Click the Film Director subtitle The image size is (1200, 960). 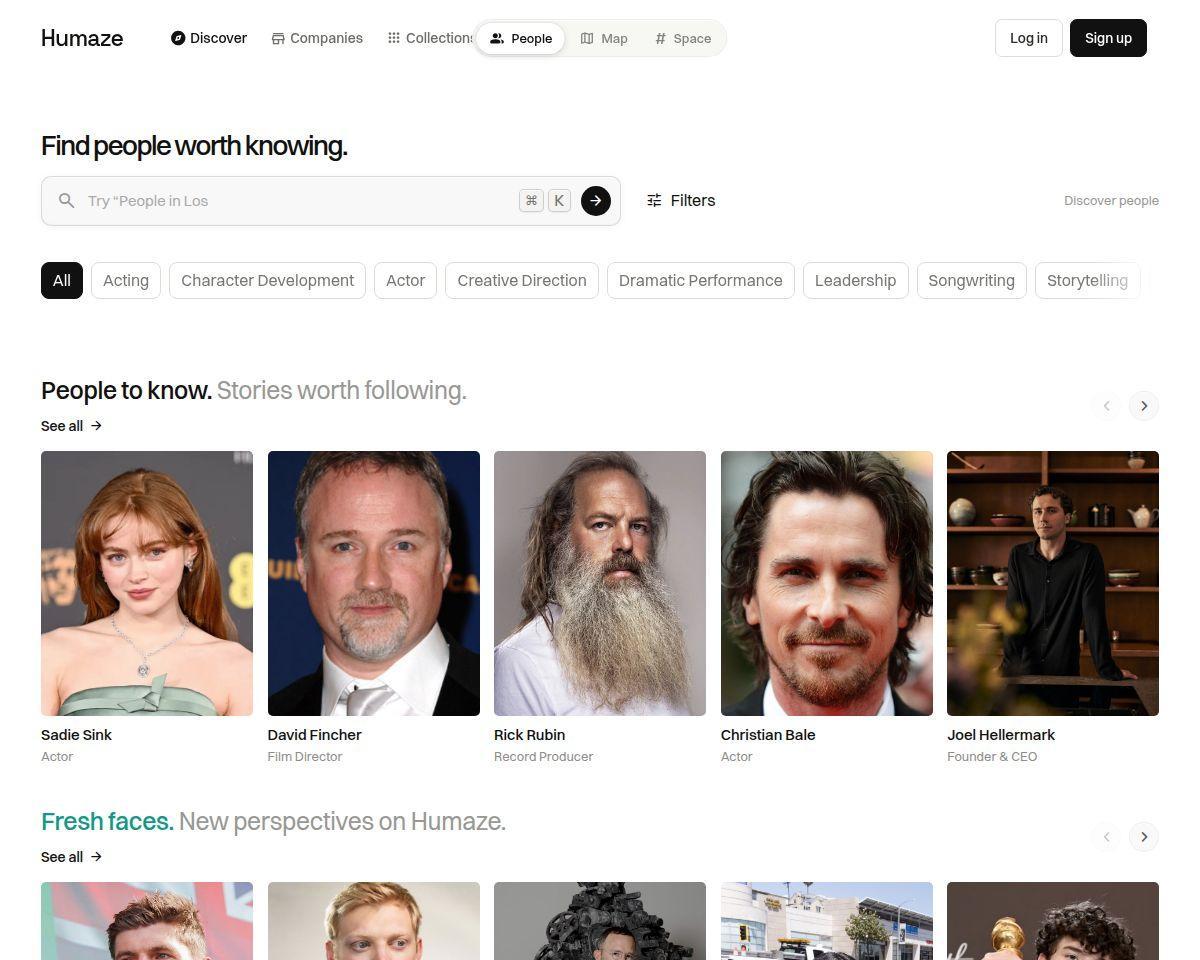[x=305, y=757]
